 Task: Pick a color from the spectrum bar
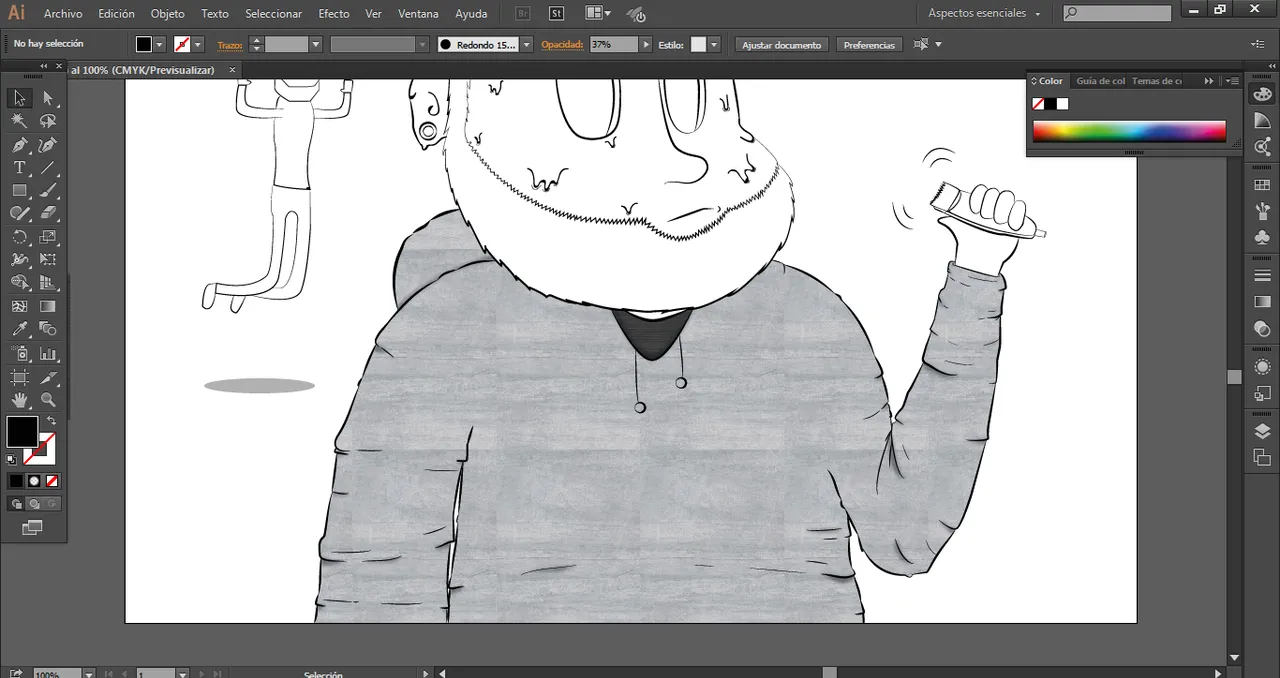[x=1128, y=132]
